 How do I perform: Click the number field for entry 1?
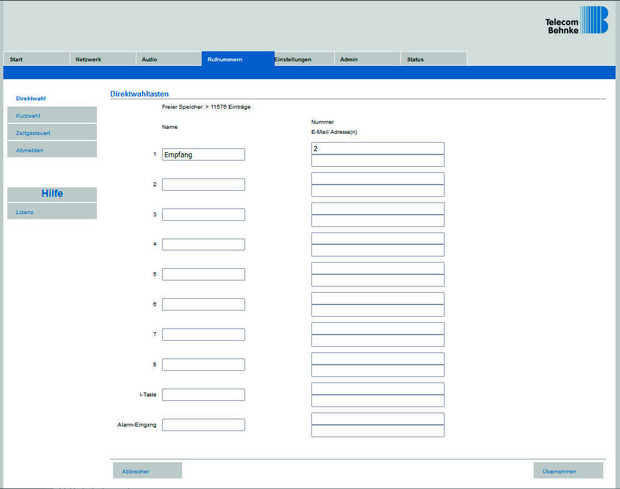click(x=377, y=148)
